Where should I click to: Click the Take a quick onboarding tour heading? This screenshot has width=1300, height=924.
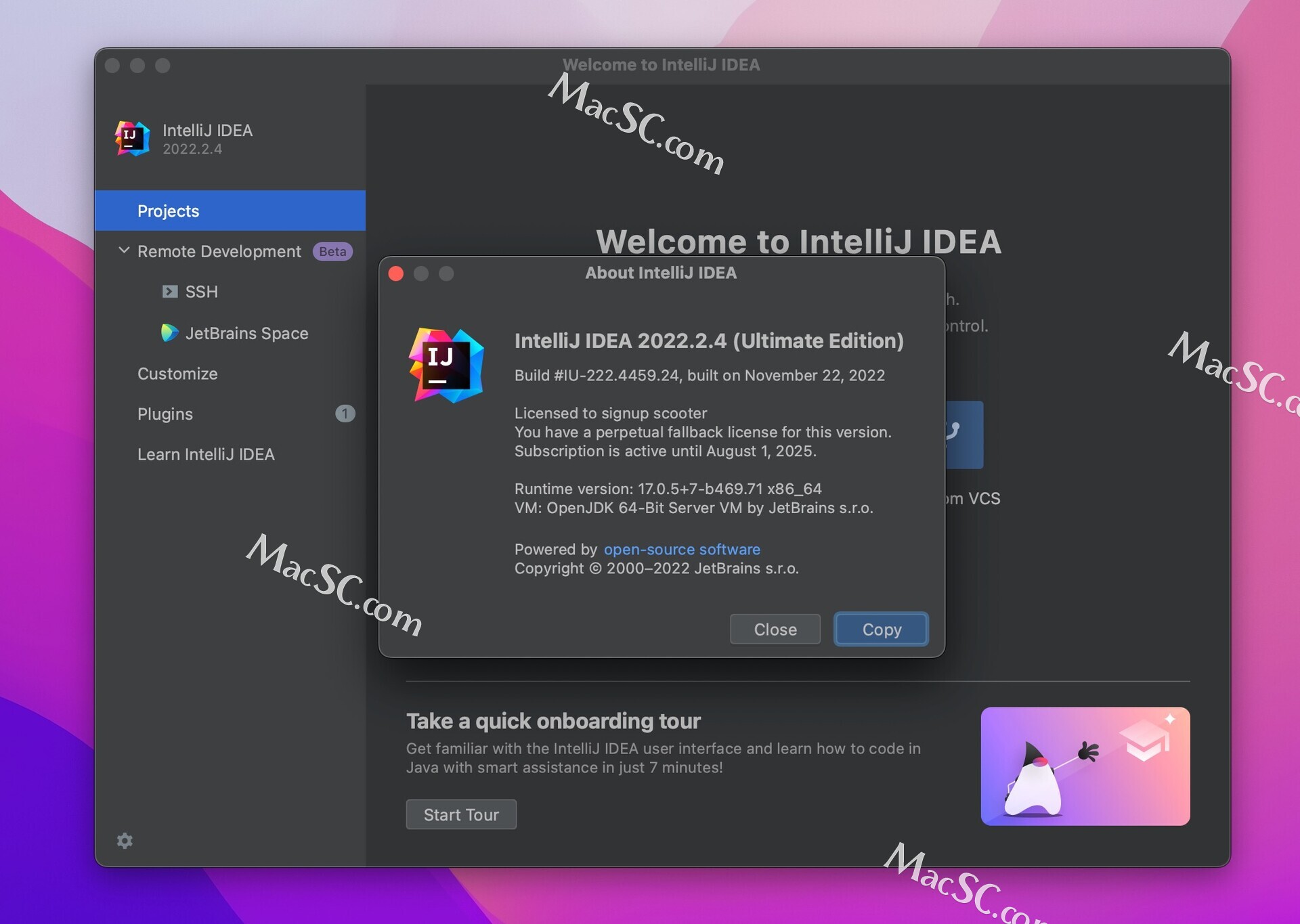click(553, 721)
